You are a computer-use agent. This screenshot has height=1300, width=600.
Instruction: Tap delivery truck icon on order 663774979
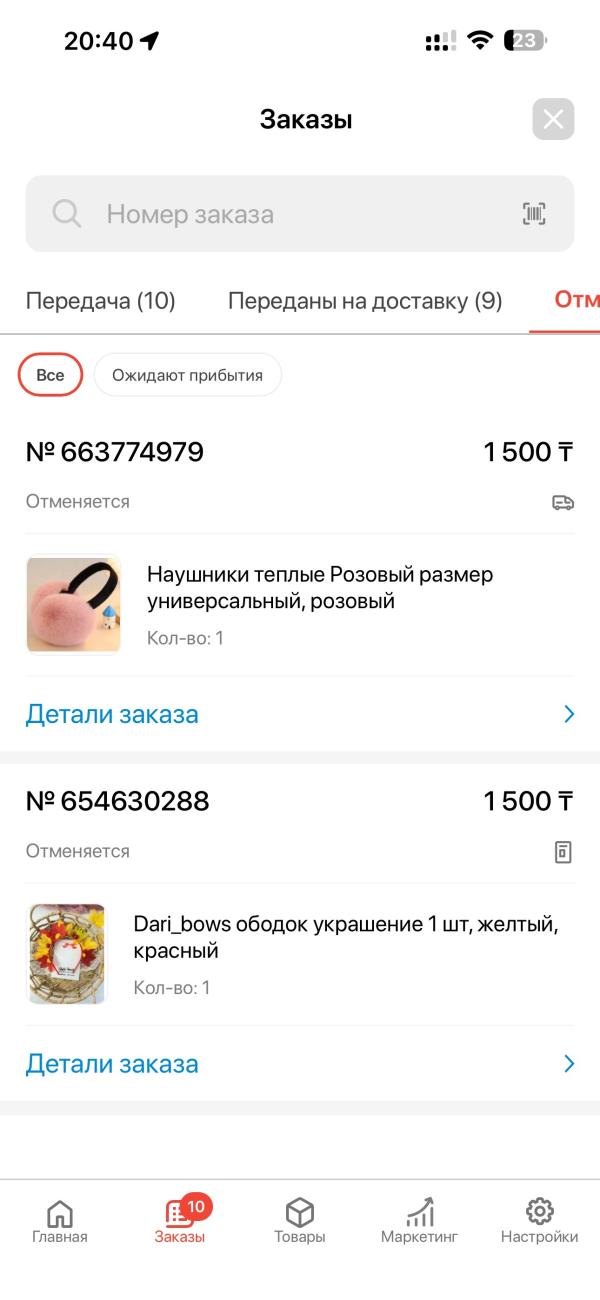point(563,502)
